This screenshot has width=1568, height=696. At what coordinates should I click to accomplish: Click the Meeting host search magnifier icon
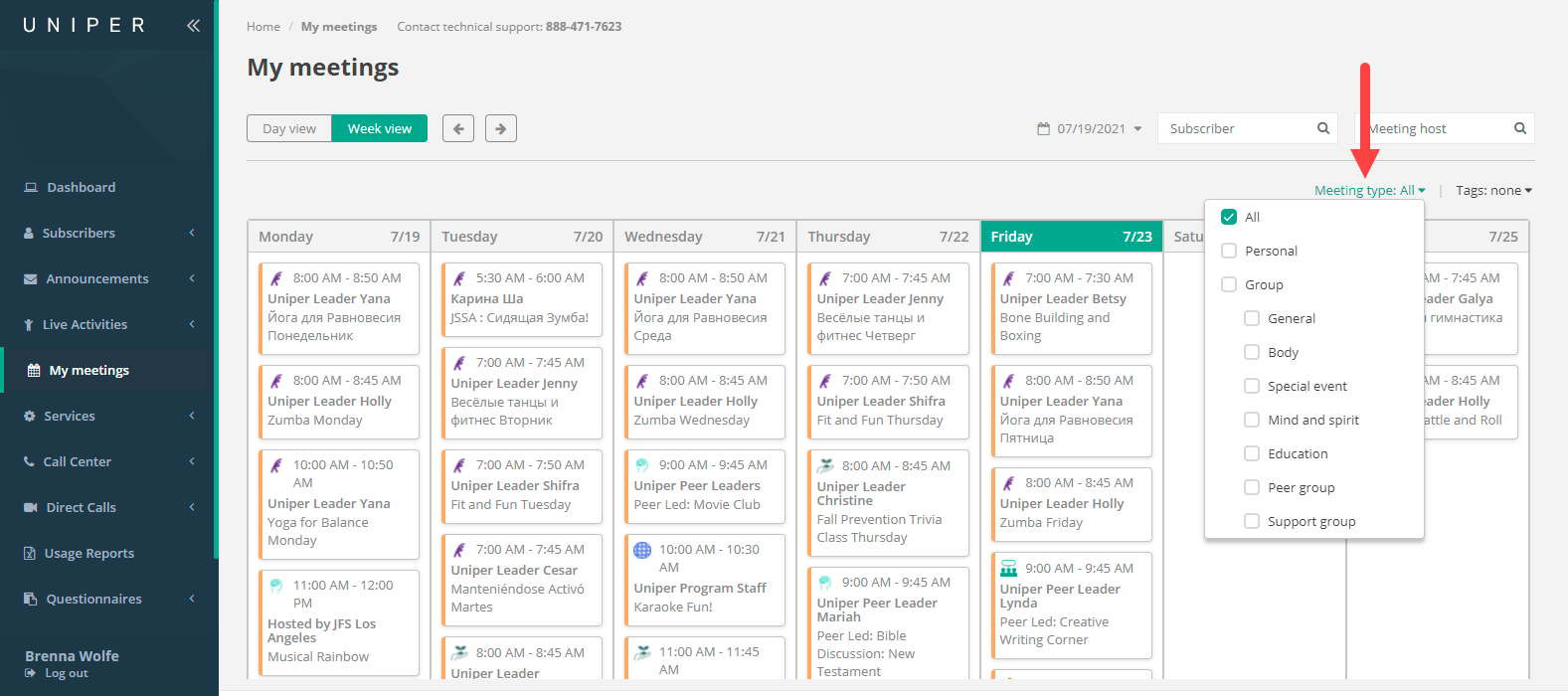[1519, 128]
